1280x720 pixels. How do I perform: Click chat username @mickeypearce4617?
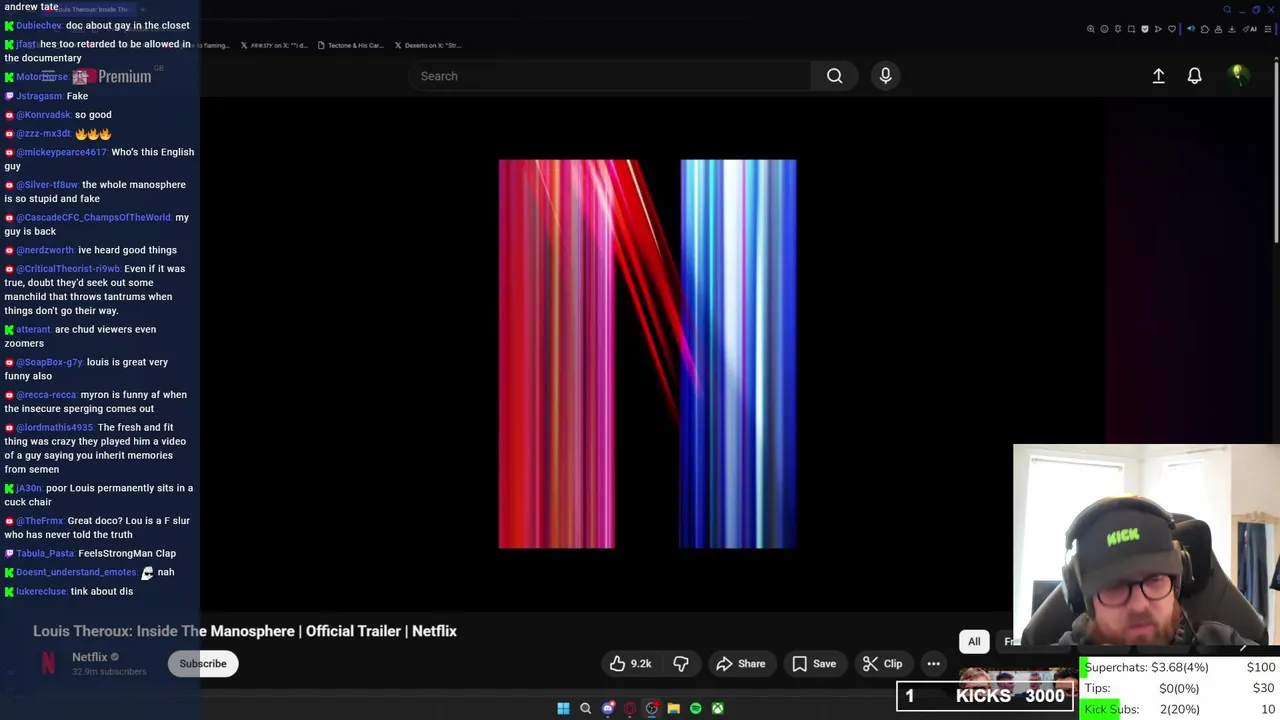[x=61, y=152]
